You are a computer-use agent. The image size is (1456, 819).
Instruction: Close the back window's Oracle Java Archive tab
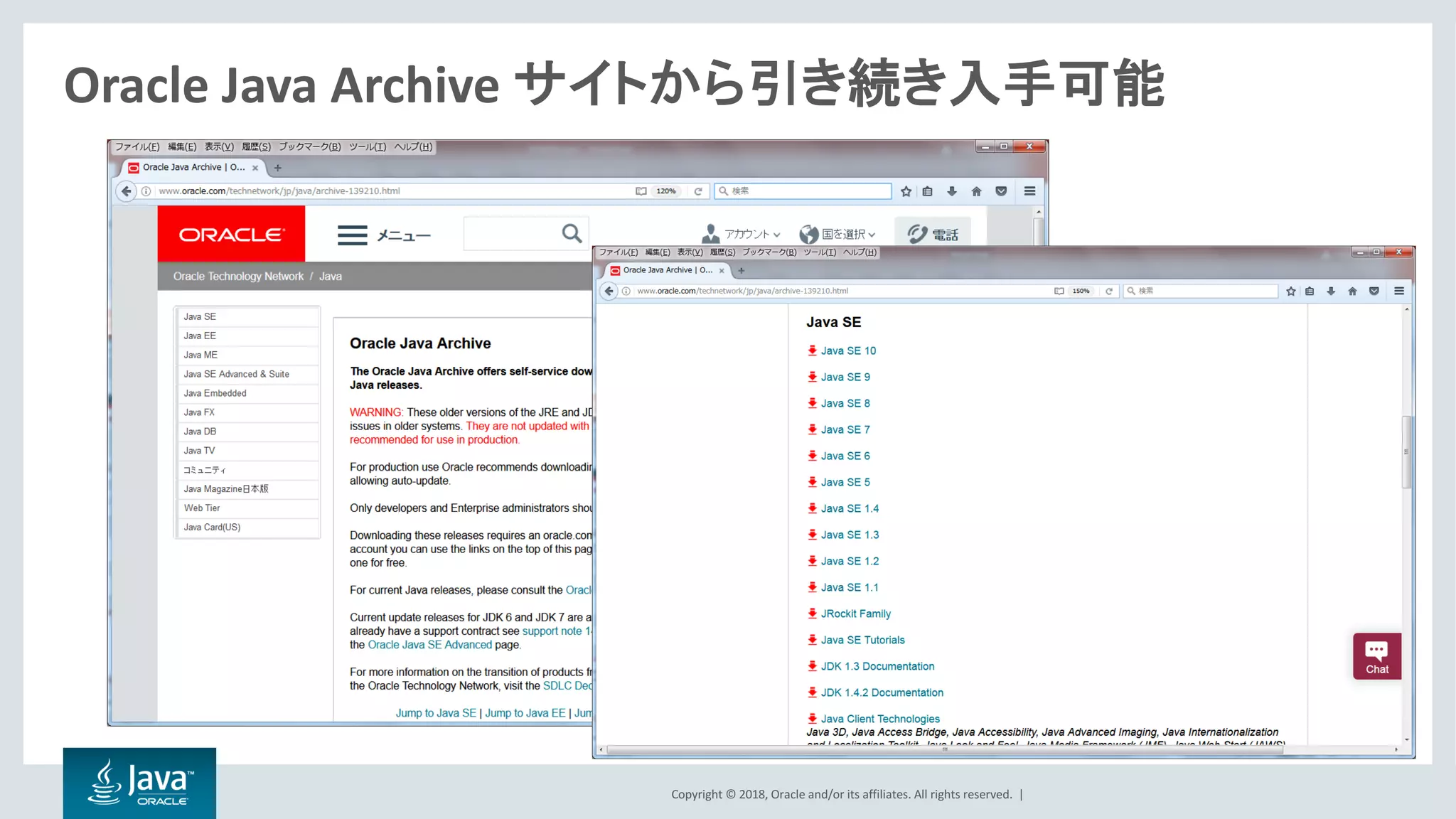click(255, 168)
